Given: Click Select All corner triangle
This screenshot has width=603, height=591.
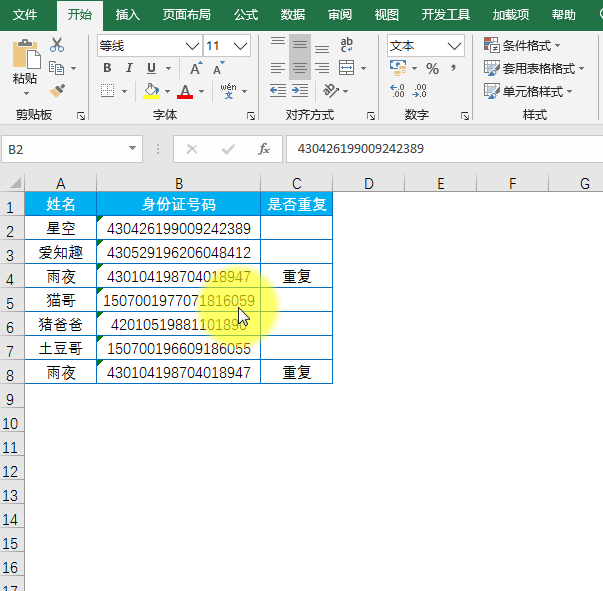Looking at the screenshot, I should [x=13, y=183].
